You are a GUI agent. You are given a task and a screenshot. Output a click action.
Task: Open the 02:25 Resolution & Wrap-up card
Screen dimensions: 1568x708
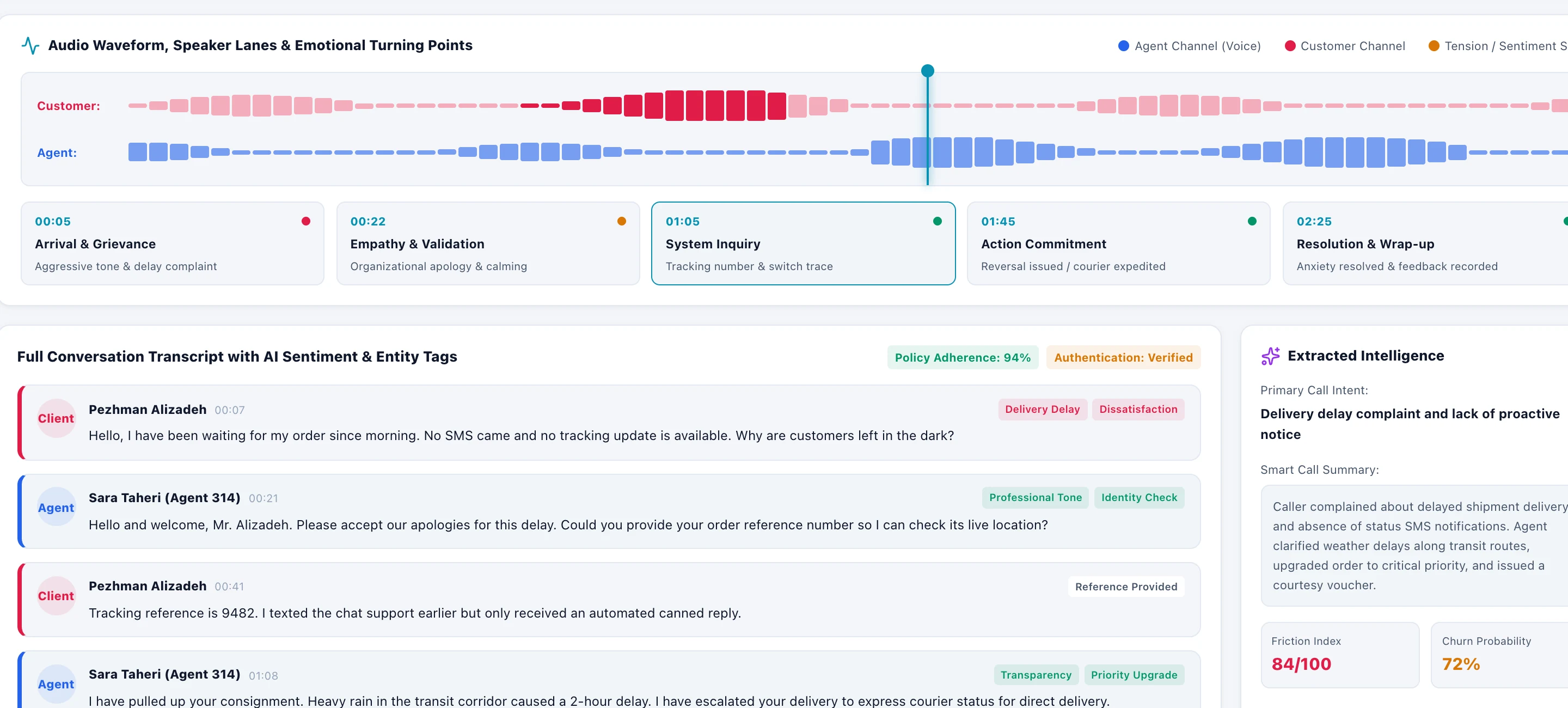pyautogui.click(x=1425, y=243)
